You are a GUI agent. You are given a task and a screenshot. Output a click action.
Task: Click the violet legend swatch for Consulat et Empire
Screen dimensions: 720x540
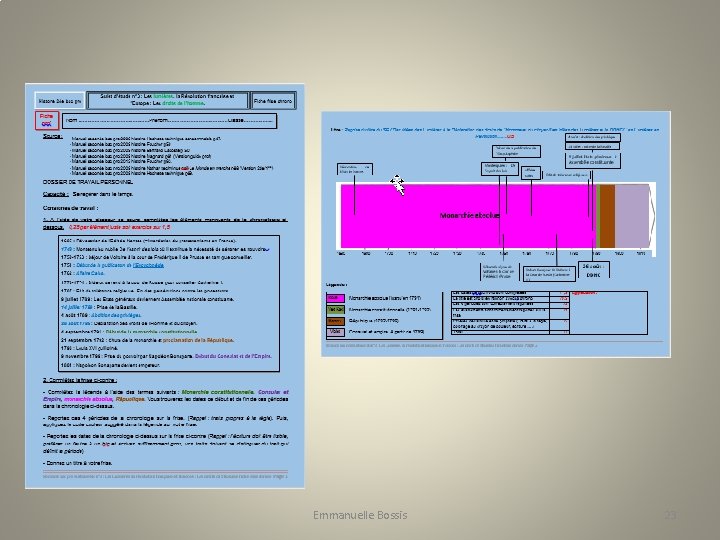coord(335,332)
